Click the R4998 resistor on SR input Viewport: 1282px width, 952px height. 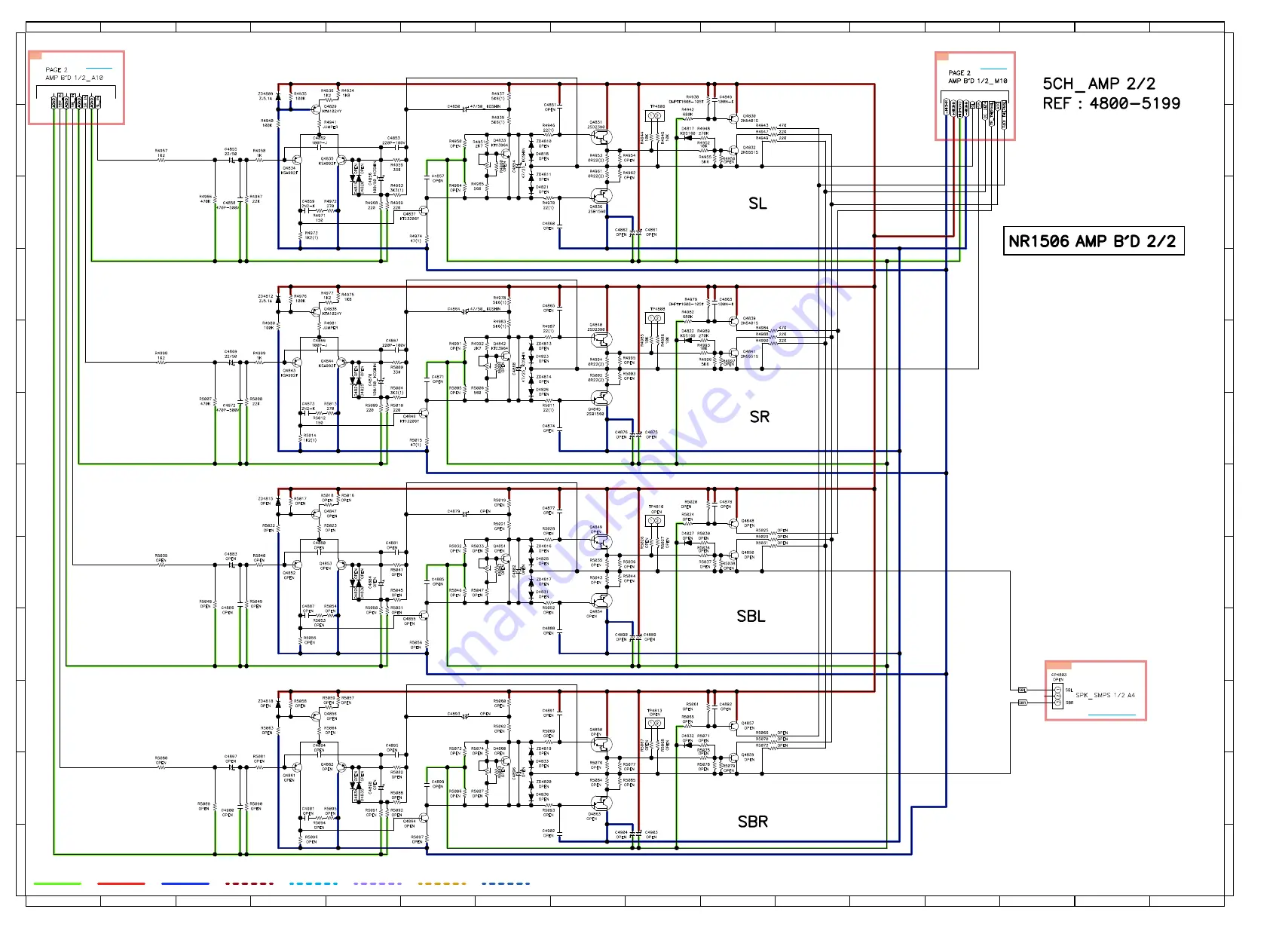161,361
